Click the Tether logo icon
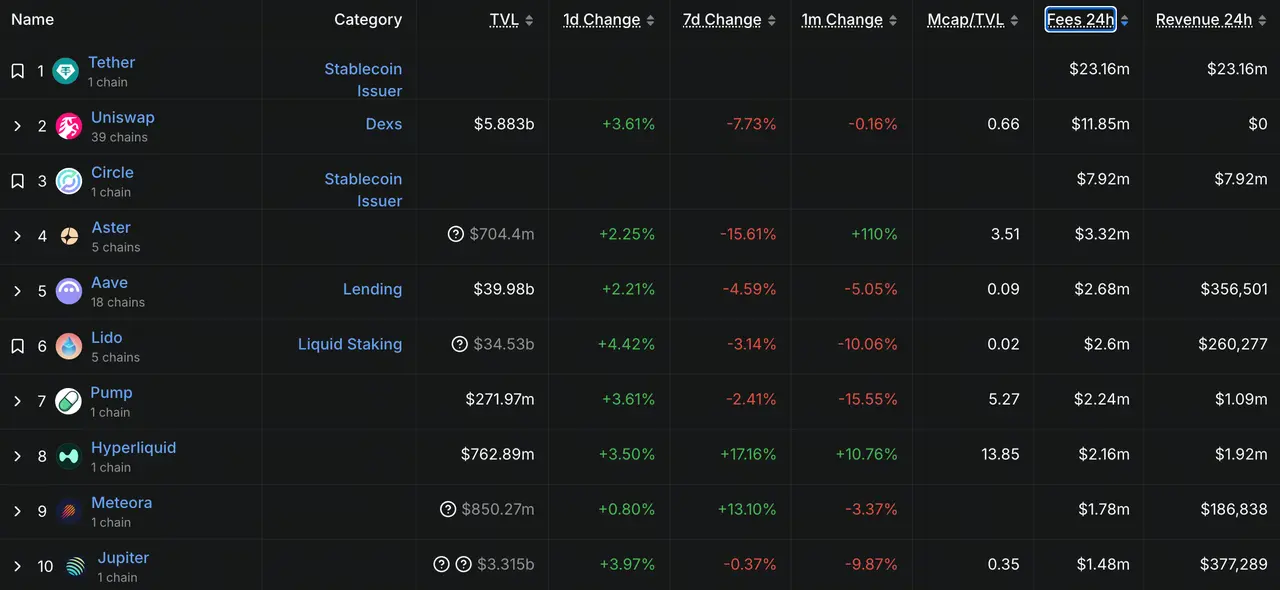Screen dimensions: 1280x590 pos(66,71)
